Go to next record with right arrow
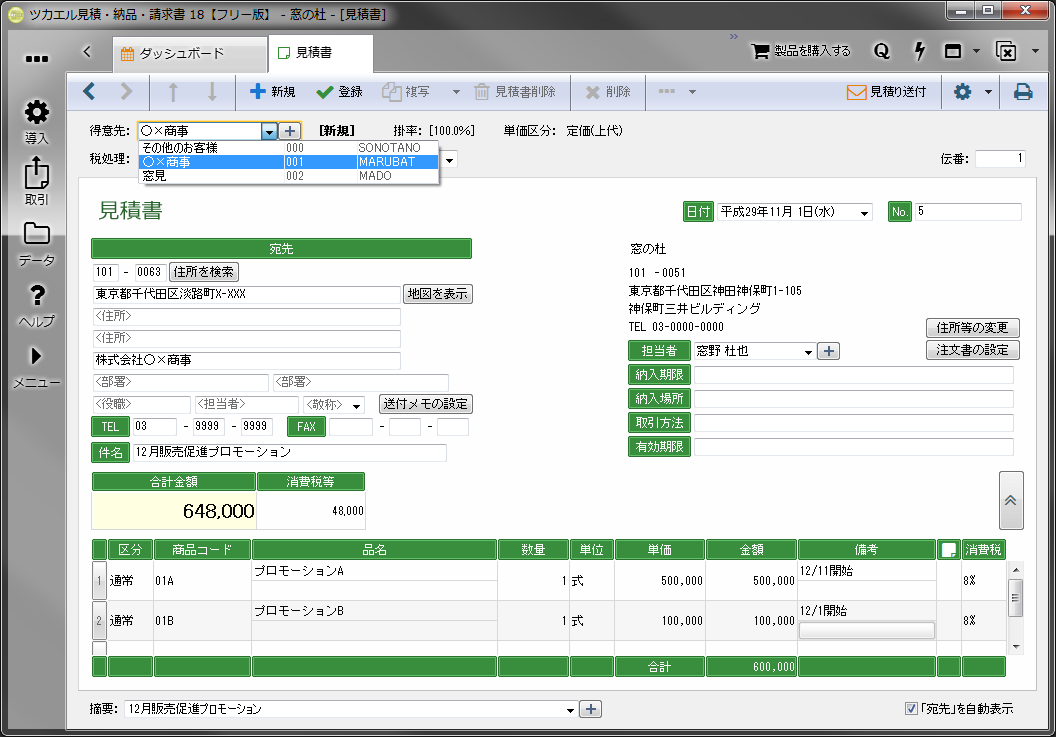 (126, 91)
